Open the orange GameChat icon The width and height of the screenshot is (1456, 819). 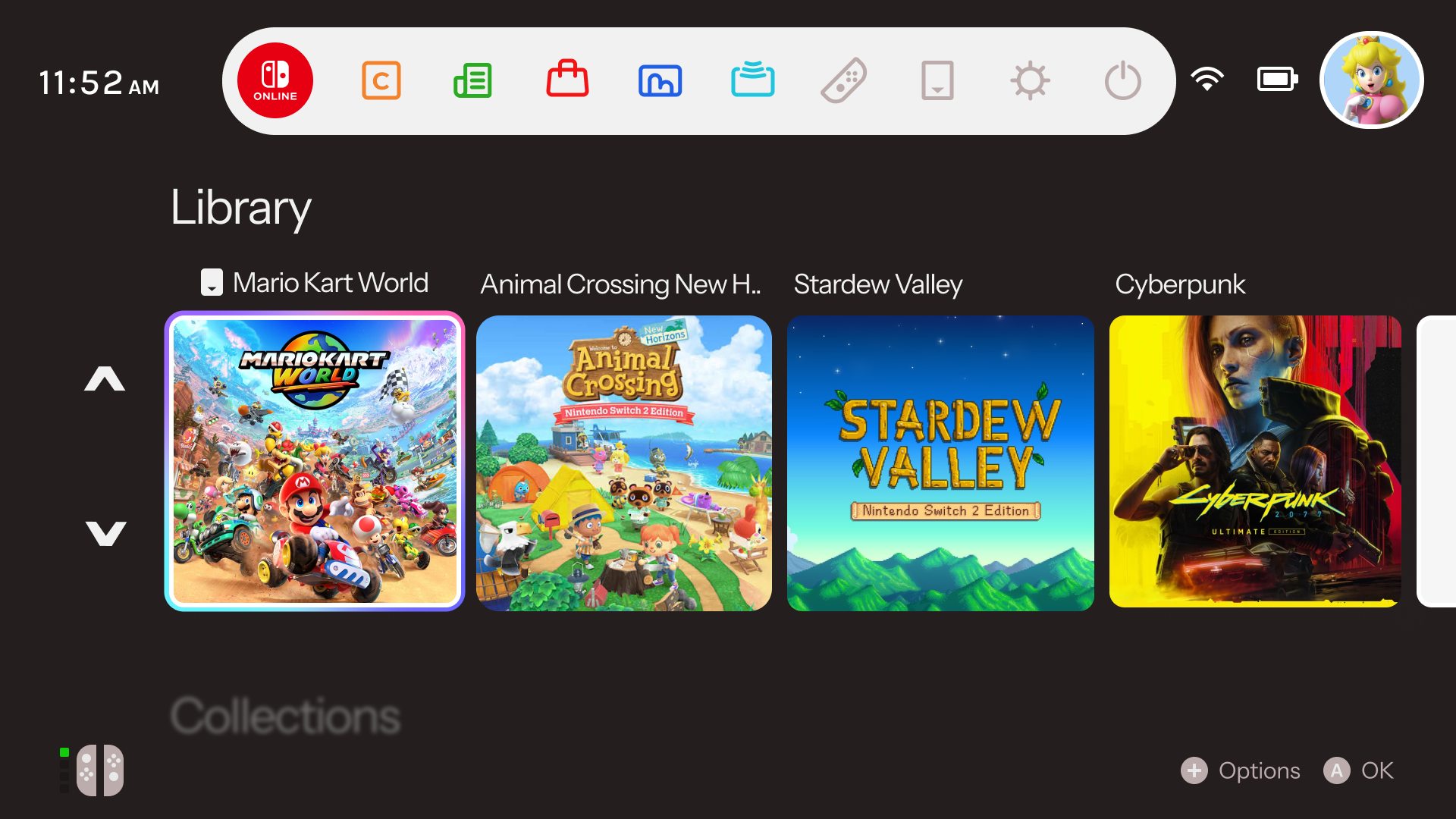381,80
